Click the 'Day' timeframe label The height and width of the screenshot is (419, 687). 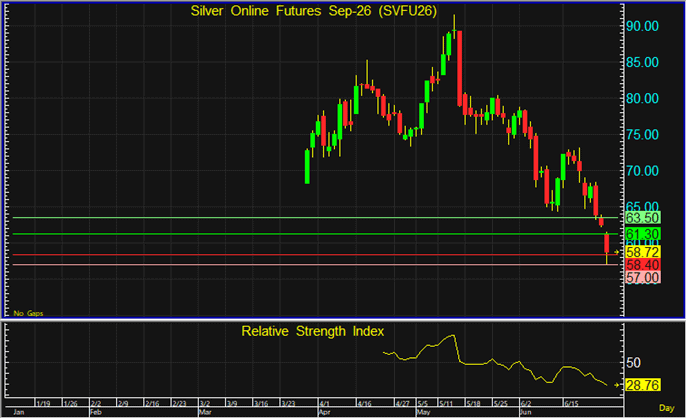tap(666, 408)
